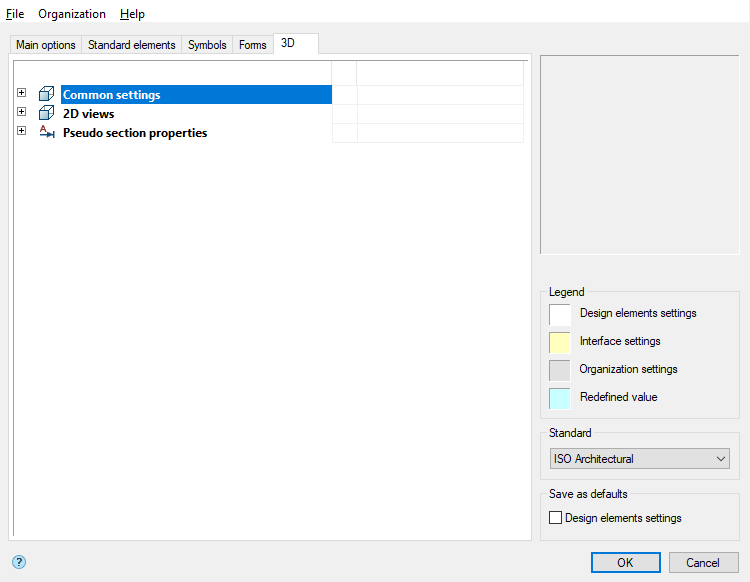Select the 2D views tree item label
This screenshot has height=582, width=750.
89,114
